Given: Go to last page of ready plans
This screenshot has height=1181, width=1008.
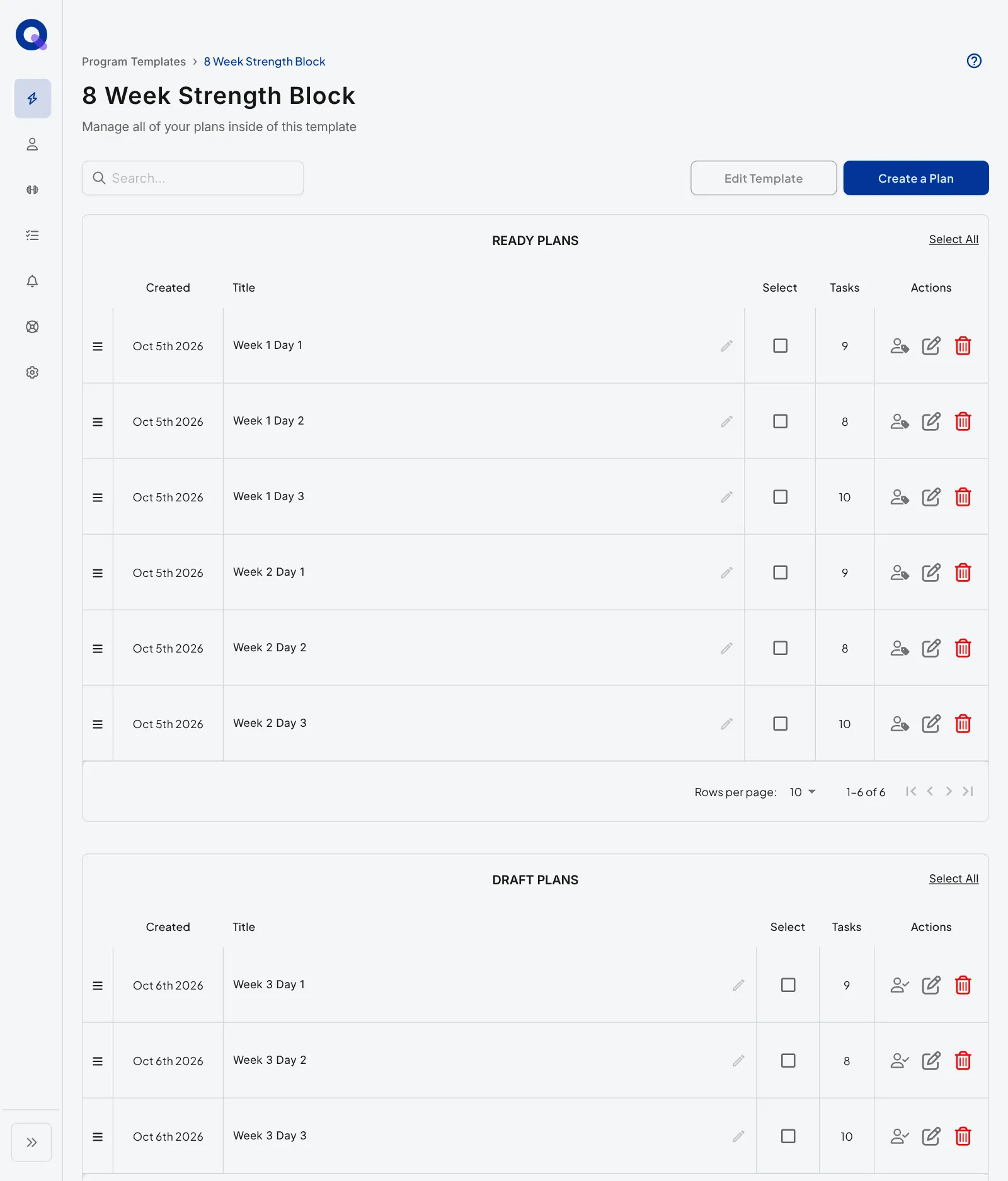Looking at the screenshot, I should (x=968, y=791).
